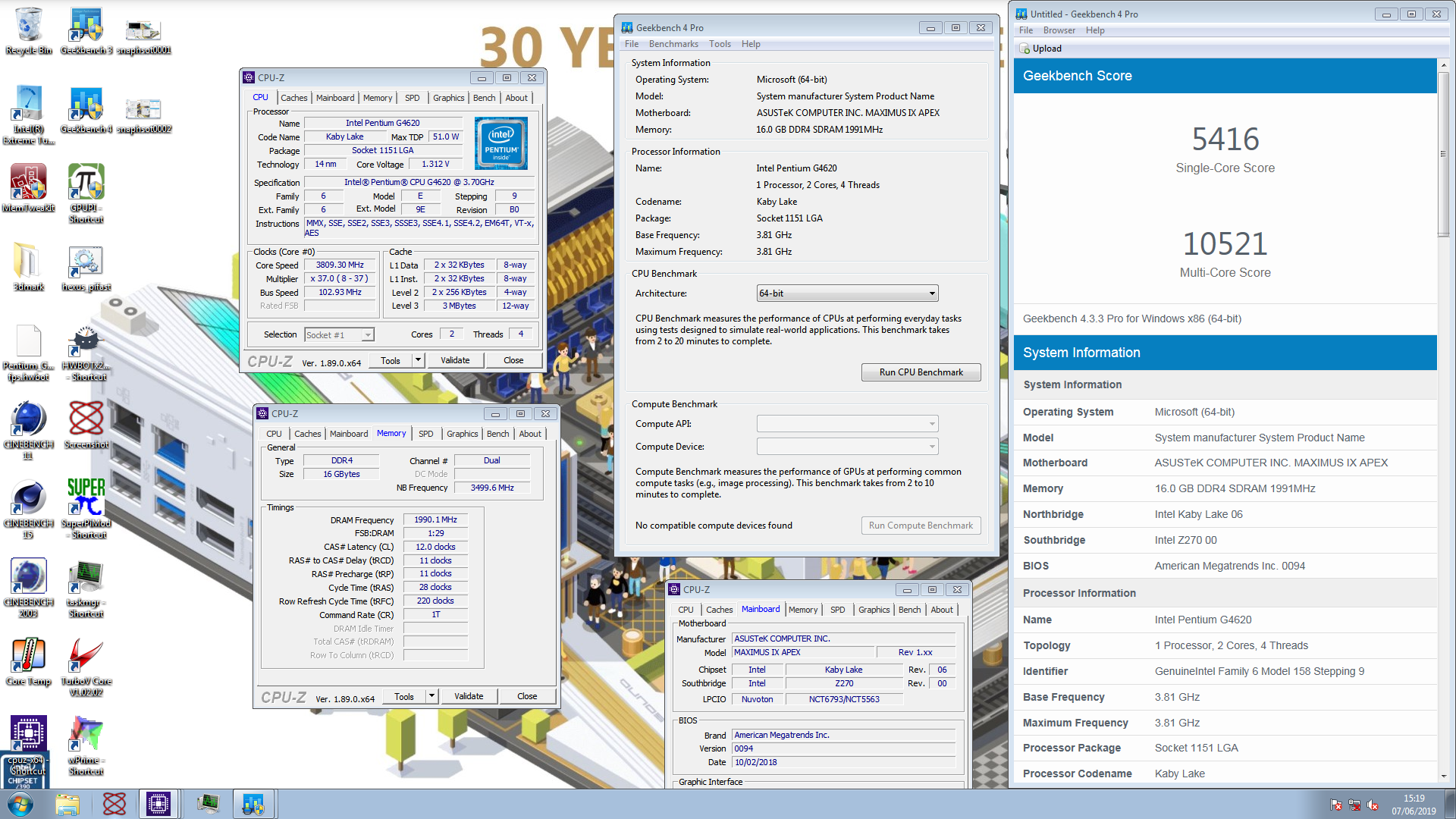Open hexus_pifast desktop icon
The width and height of the screenshot is (1456, 819).
(86, 267)
